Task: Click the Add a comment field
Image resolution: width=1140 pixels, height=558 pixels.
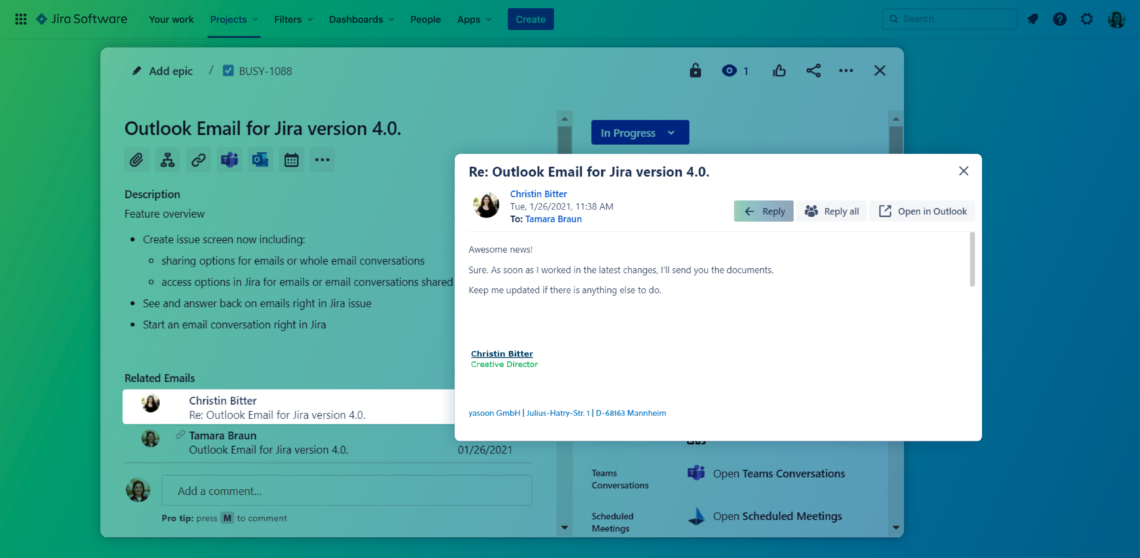Action: [347, 490]
